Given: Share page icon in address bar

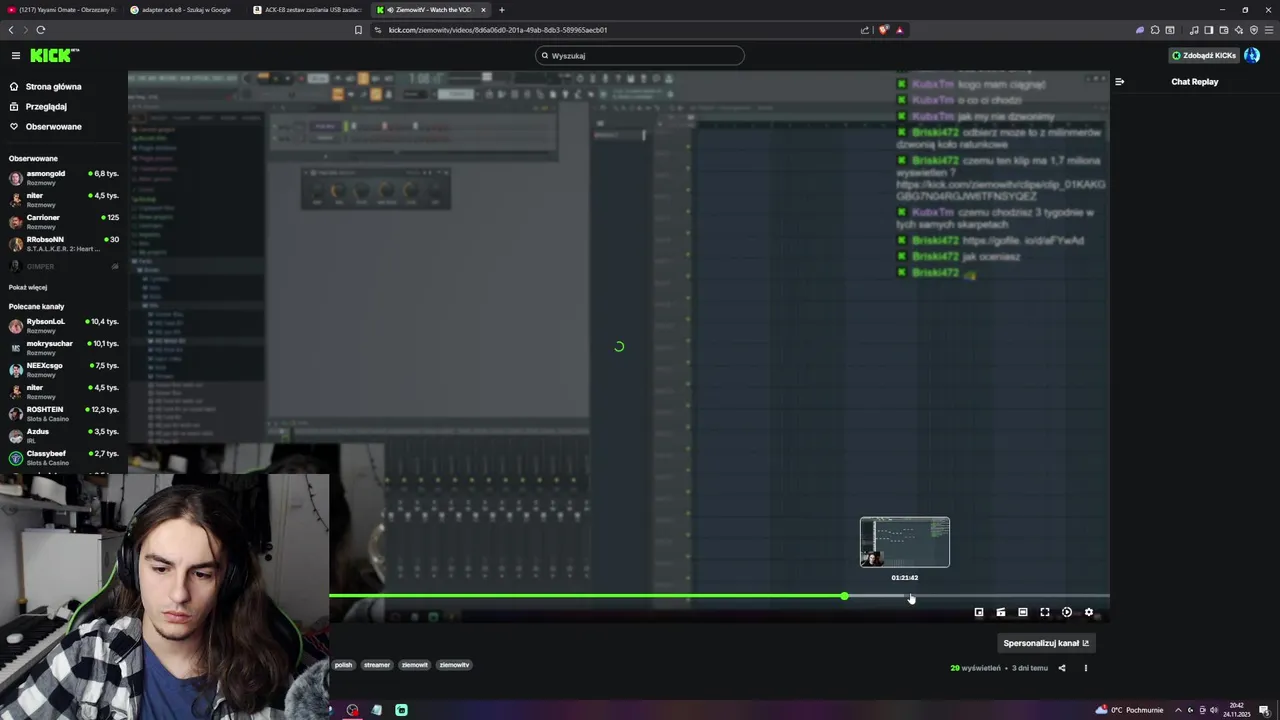Looking at the screenshot, I should click(865, 30).
